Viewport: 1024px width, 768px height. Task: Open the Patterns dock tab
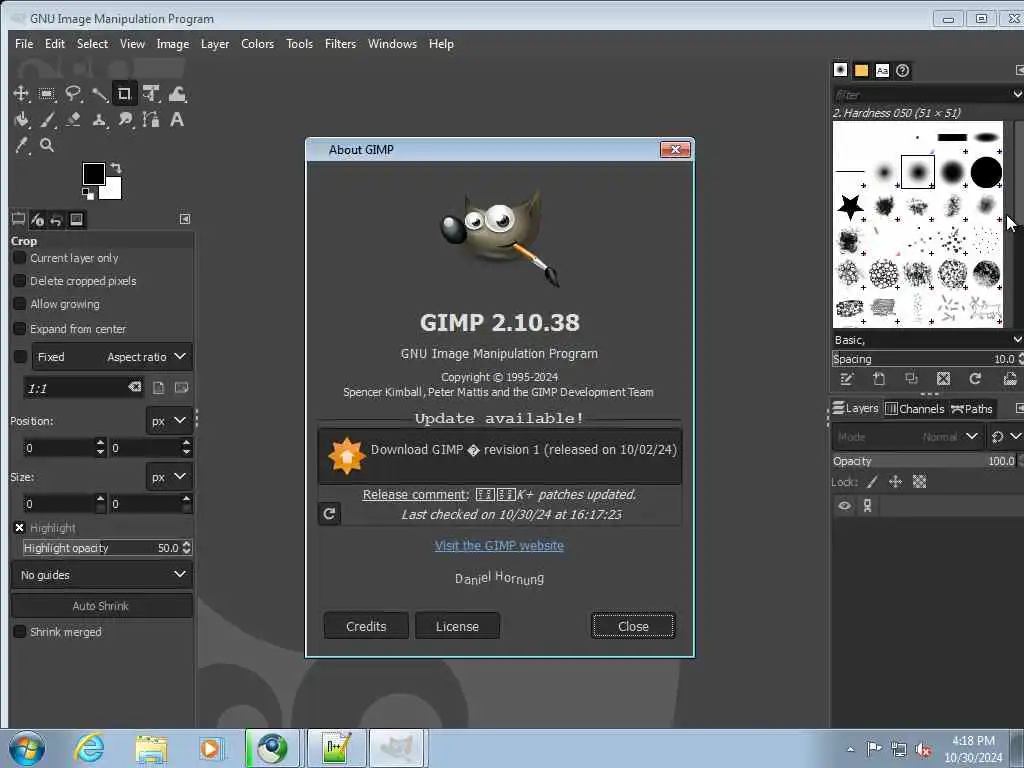pyautogui.click(x=861, y=70)
